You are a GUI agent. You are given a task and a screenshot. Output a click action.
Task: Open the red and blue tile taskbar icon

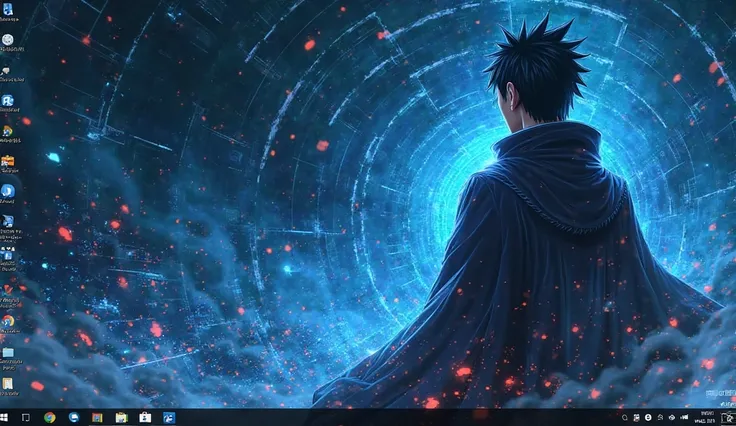[97, 417]
